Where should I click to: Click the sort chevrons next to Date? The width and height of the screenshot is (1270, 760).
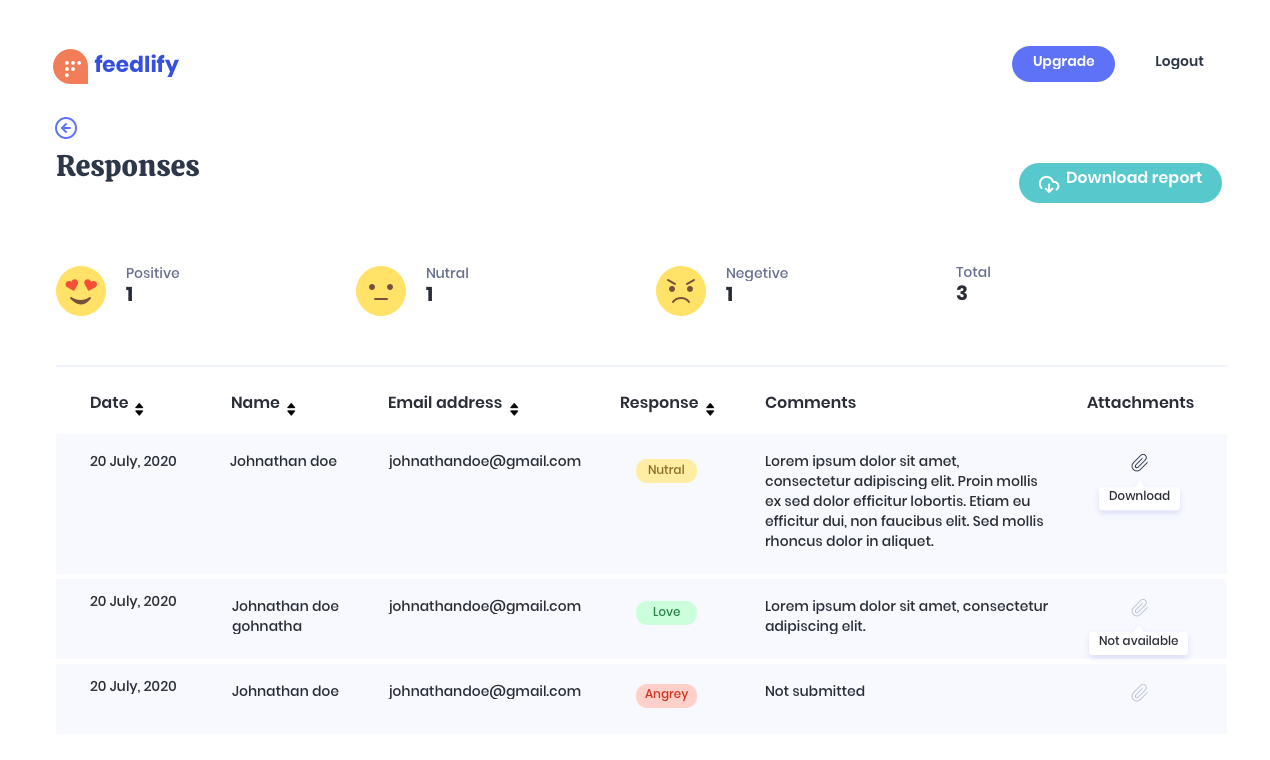tap(140, 408)
